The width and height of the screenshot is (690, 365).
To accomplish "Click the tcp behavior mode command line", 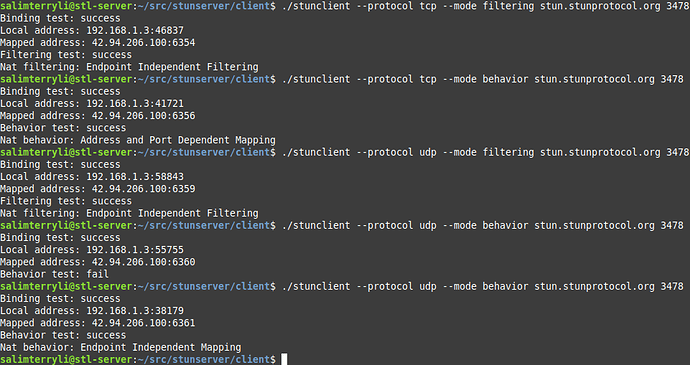I will 482,79.
